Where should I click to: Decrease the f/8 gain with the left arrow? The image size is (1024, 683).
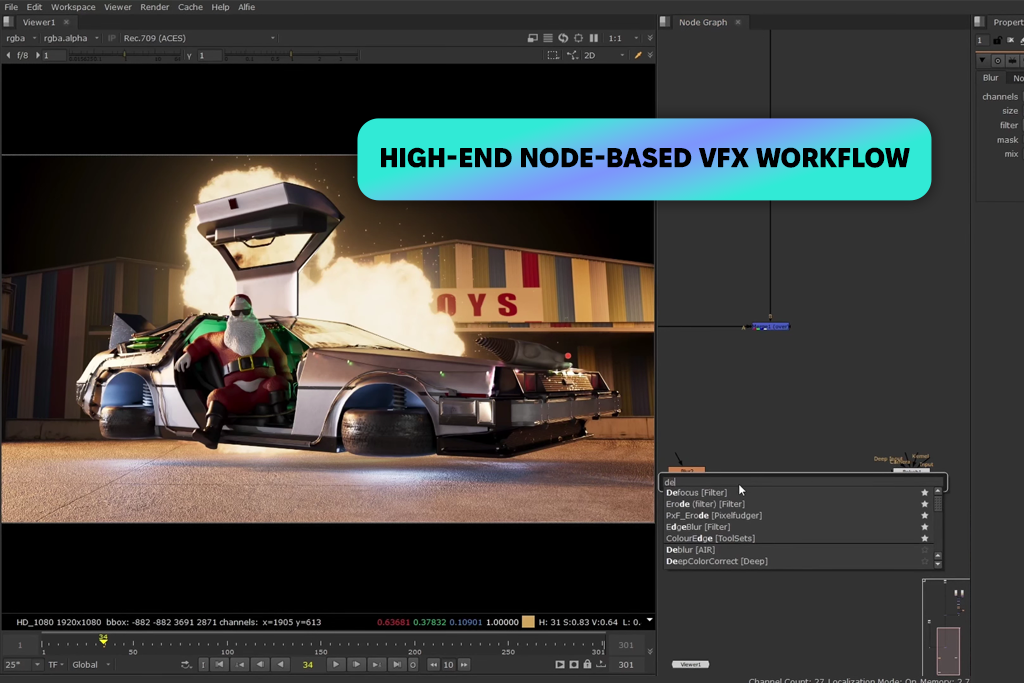8,56
